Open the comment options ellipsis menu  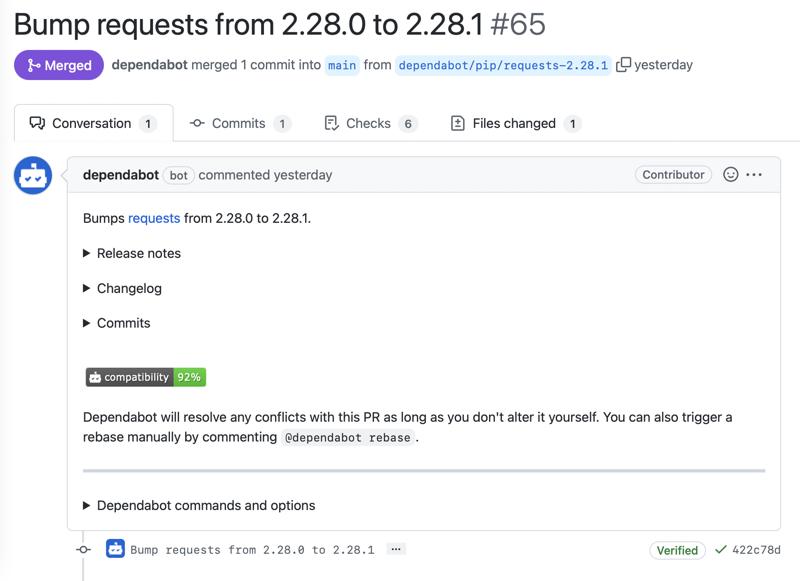(x=754, y=174)
